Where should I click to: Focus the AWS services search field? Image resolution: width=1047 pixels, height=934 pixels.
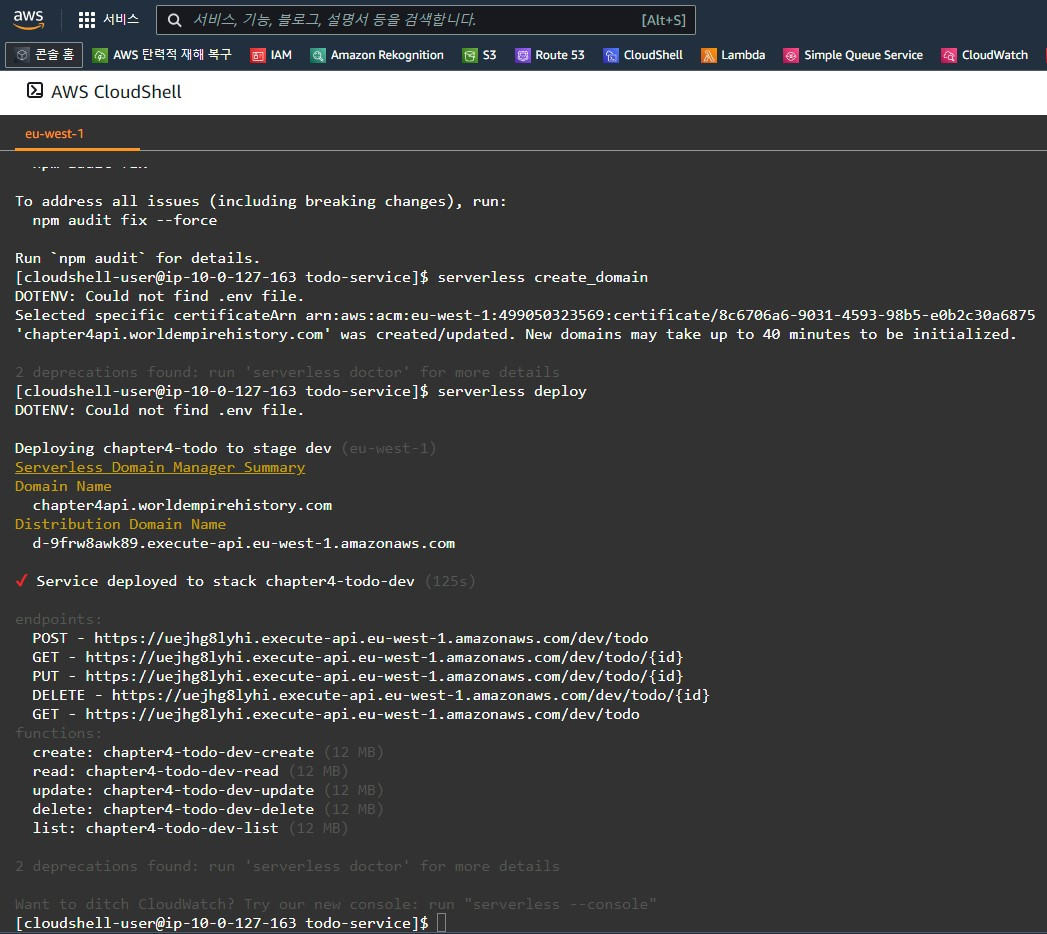(x=425, y=20)
